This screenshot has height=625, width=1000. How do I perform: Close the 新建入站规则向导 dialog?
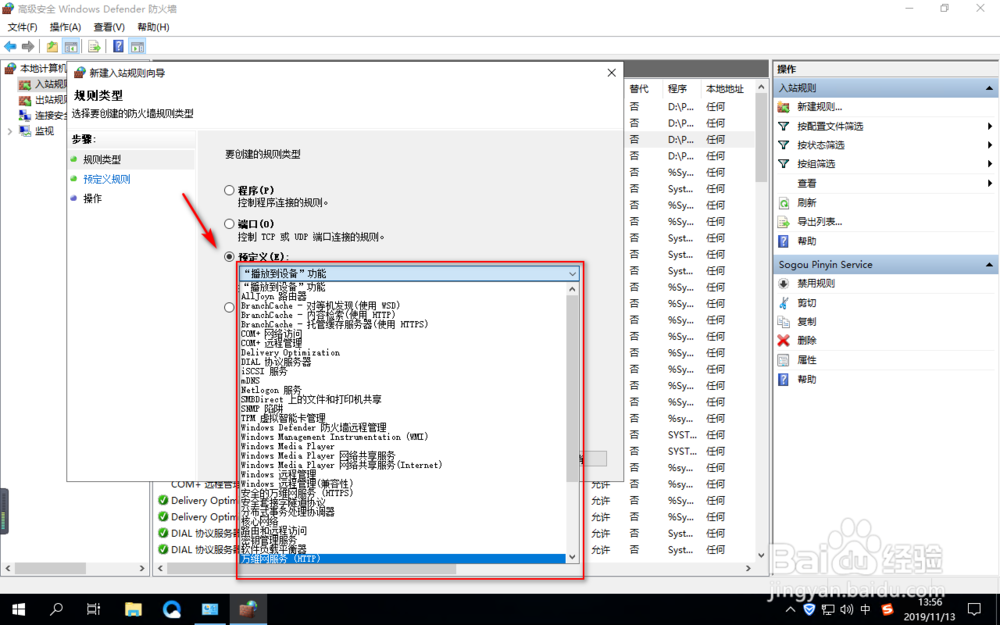(x=611, y=73)
